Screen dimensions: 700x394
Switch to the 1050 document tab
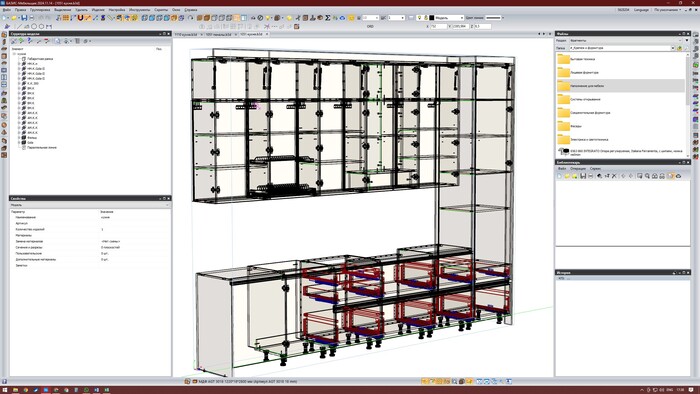coord(218,34)
